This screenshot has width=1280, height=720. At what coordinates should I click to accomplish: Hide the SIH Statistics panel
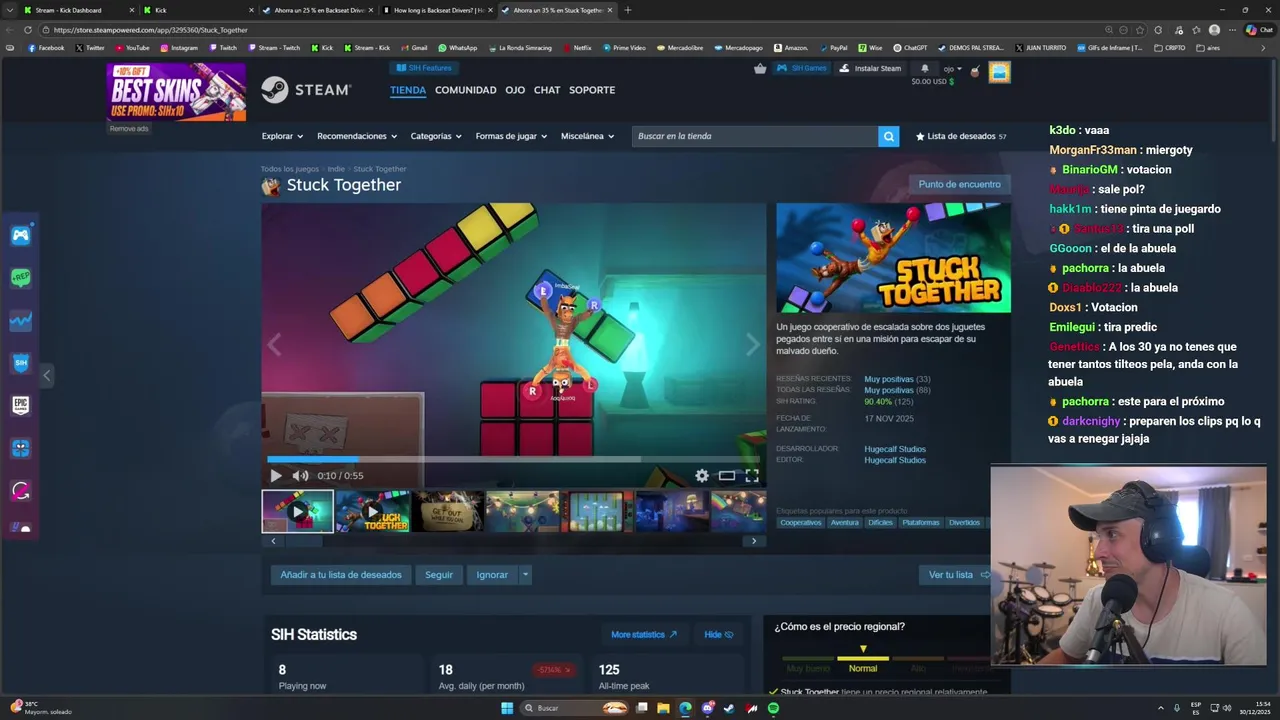tap(719, 635)
